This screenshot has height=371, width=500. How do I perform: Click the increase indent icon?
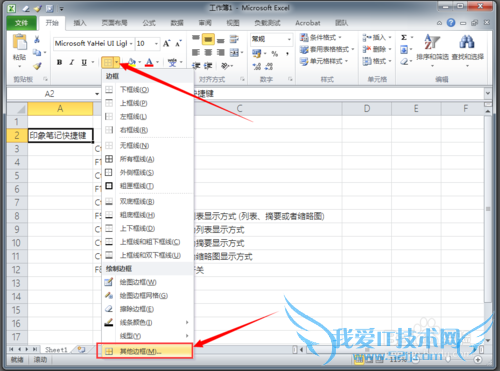coord(208,66)
